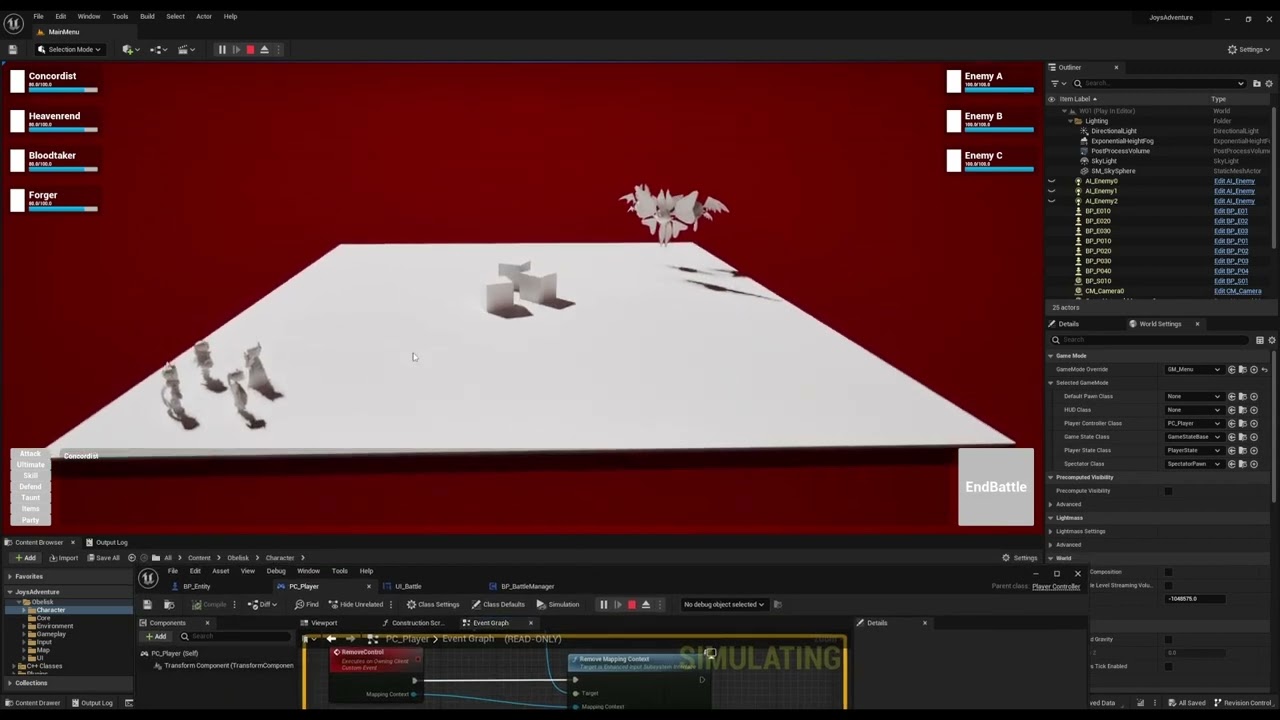Toggle visibility of AI_Enemy0 in the Outliner
Screen dimensions: 1280x720
tap(1051, 181)
